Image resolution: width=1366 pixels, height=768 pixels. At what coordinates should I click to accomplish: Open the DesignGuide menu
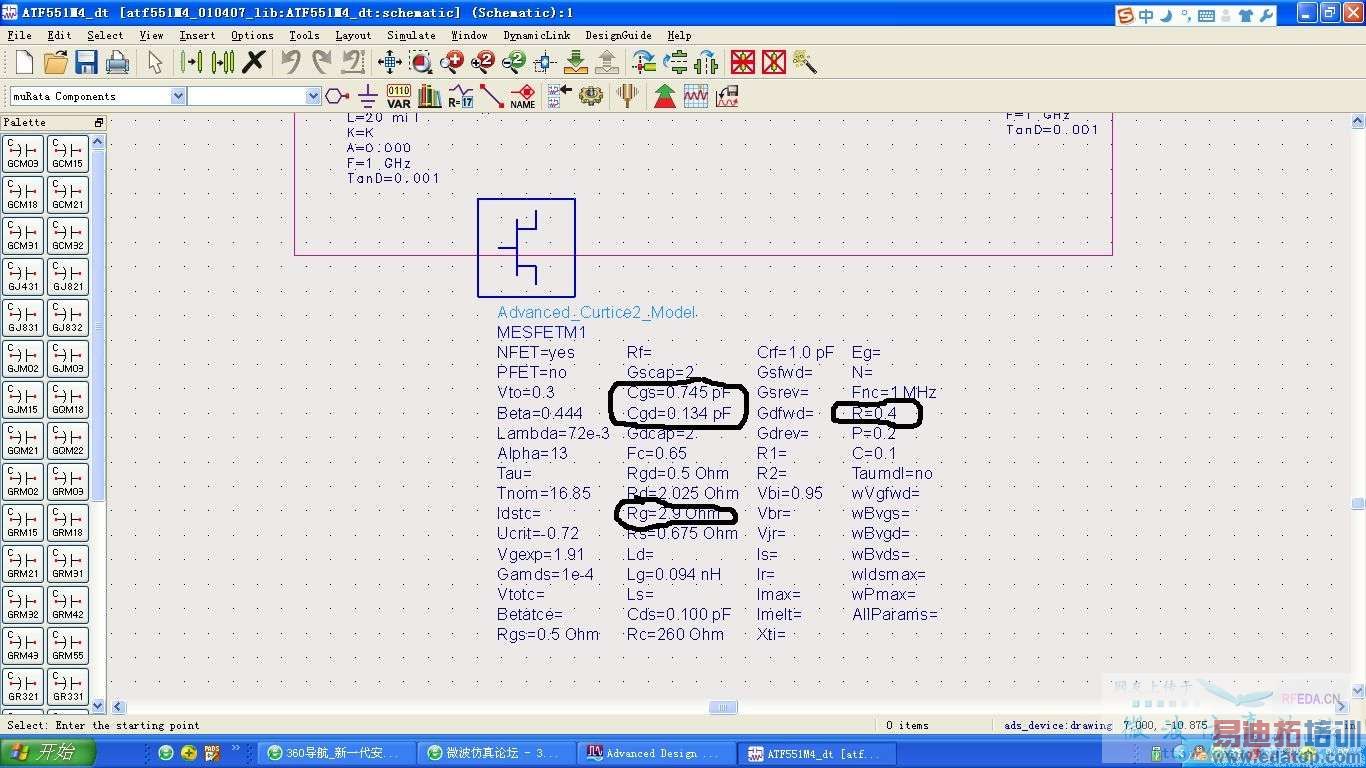pyautogui.click(x=618, y=35)
